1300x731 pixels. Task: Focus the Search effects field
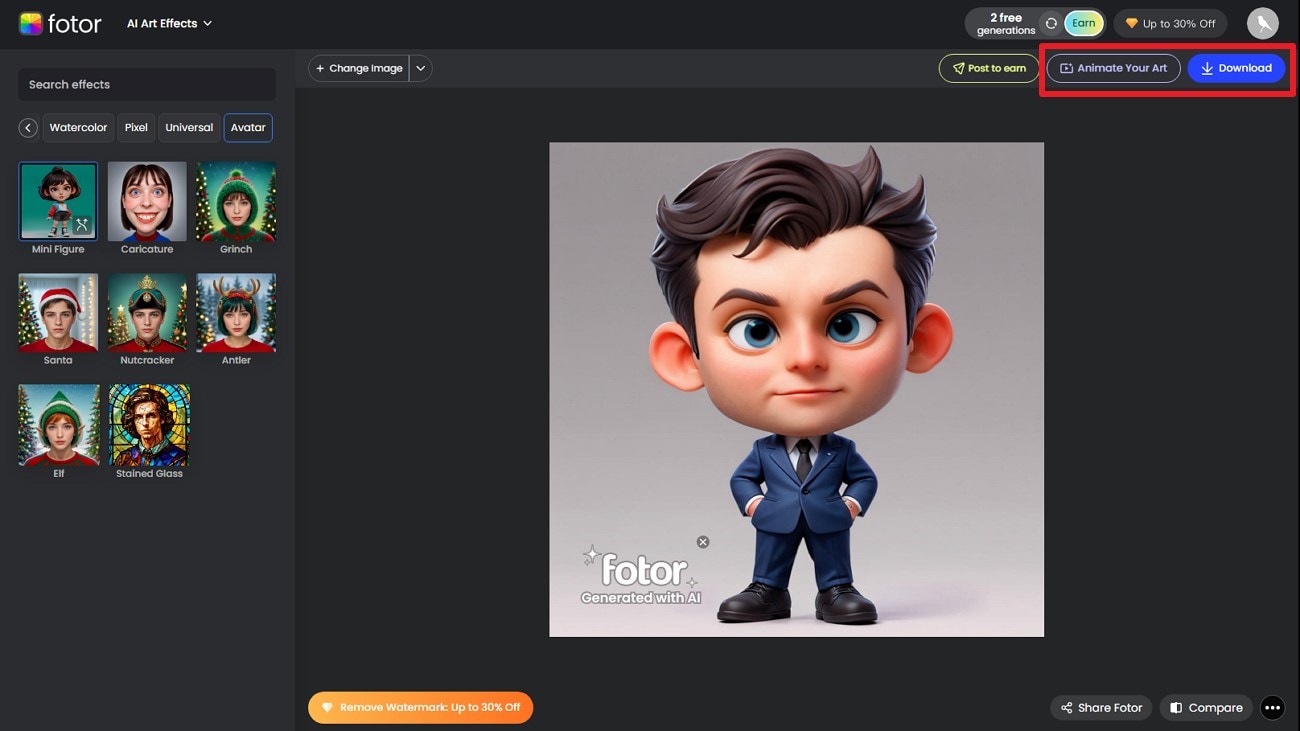[x=147, y=84]
